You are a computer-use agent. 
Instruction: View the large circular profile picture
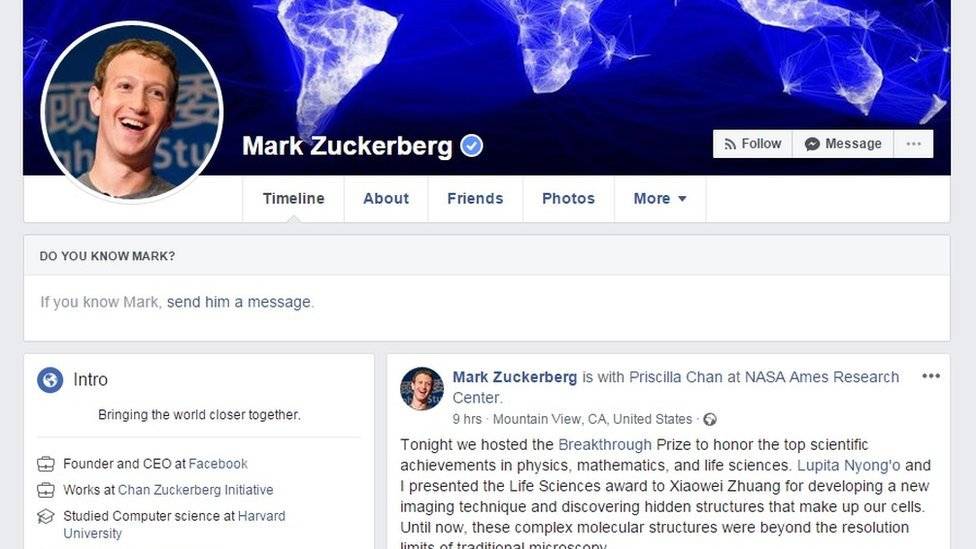pyautogui.click(x=132, y=112)
